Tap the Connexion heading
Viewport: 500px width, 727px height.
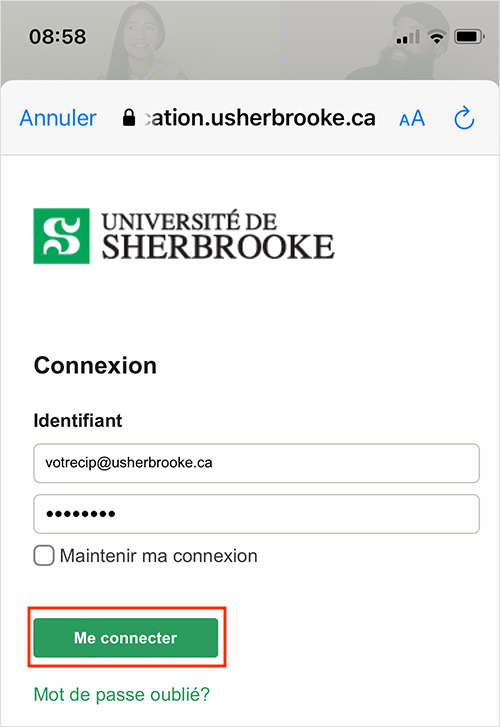95,365
